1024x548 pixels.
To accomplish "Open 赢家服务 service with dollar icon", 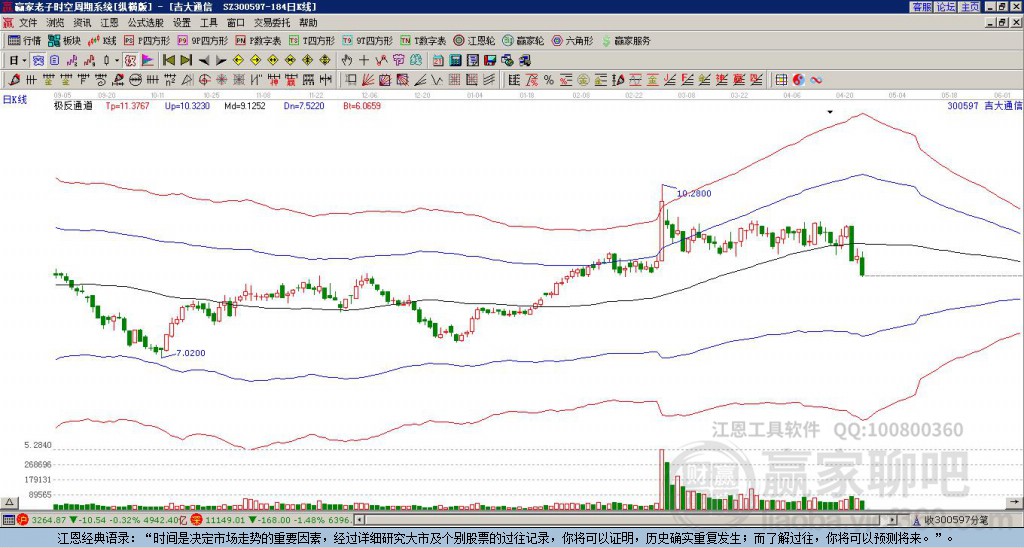I will (626, 40).
